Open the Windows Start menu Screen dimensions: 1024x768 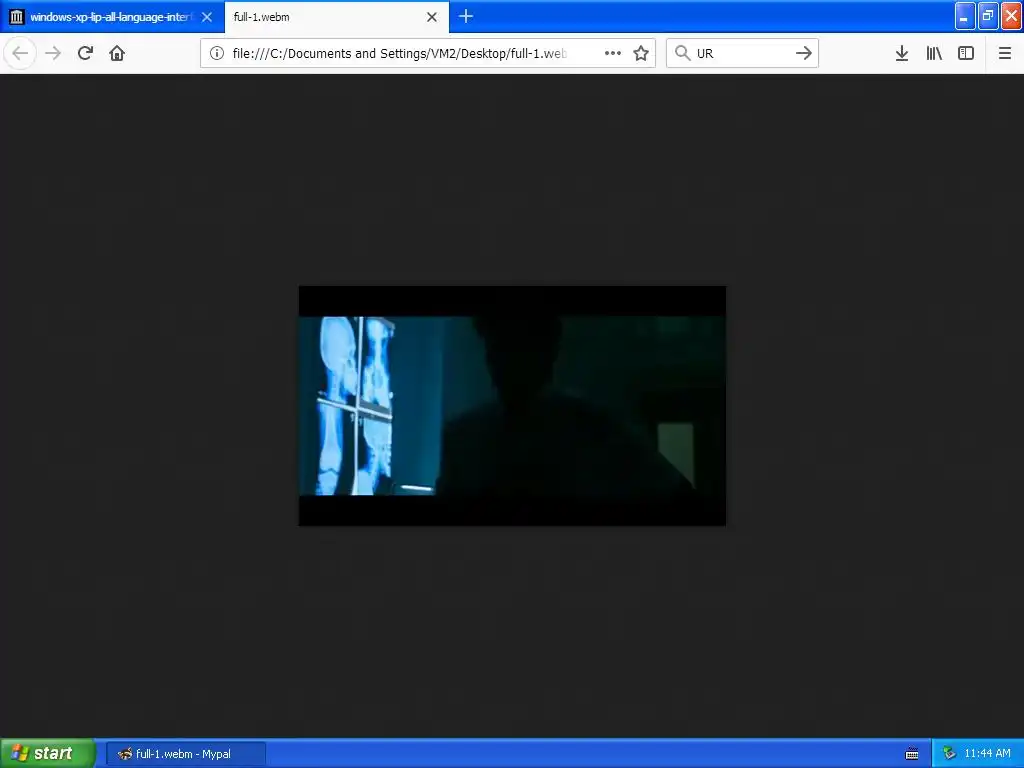tap(47, 753)
